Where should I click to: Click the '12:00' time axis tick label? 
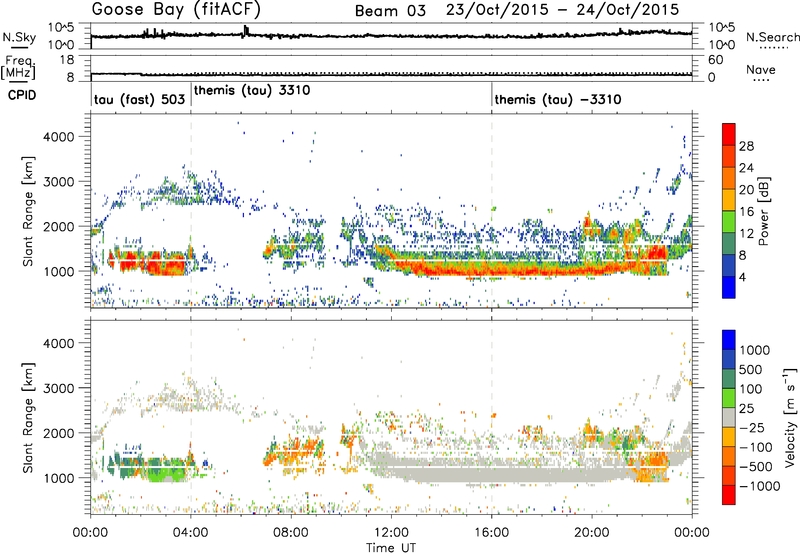click(391, 533)
